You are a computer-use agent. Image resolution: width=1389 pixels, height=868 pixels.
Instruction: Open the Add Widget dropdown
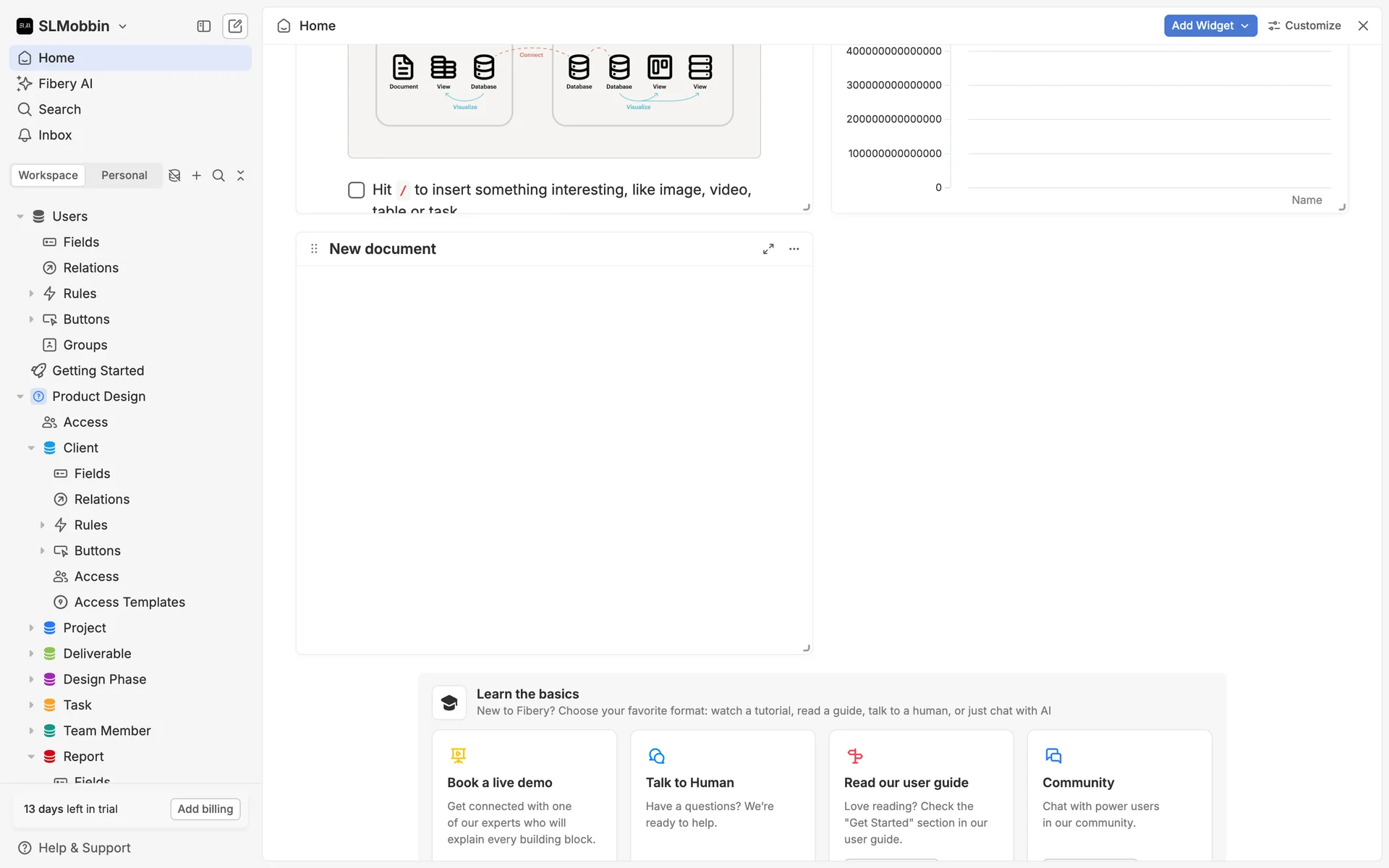point(1210,25)
